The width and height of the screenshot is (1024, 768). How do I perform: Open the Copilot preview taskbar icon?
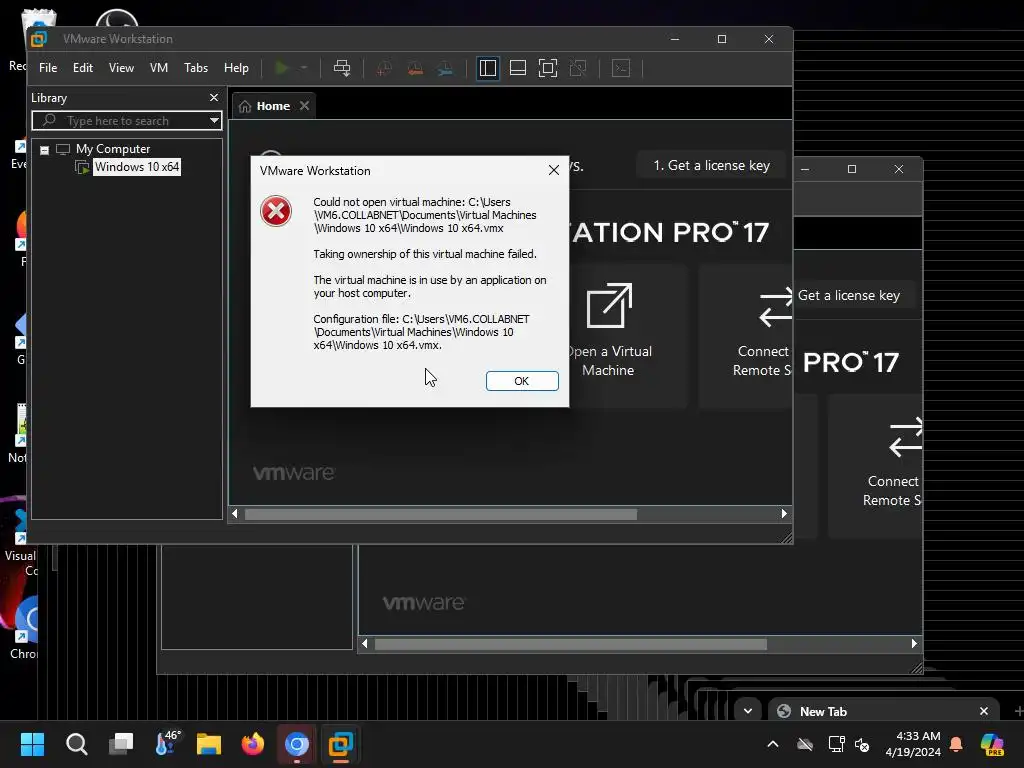[x=993, y=744]
